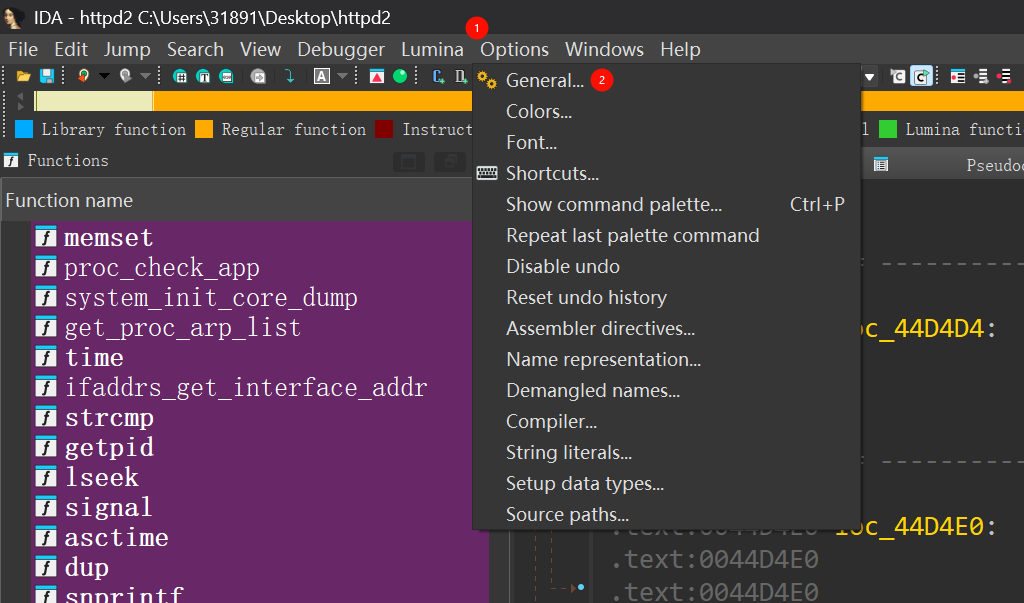Click the Regular function orange swatch
1024x603 pixels.
point(204,129)
